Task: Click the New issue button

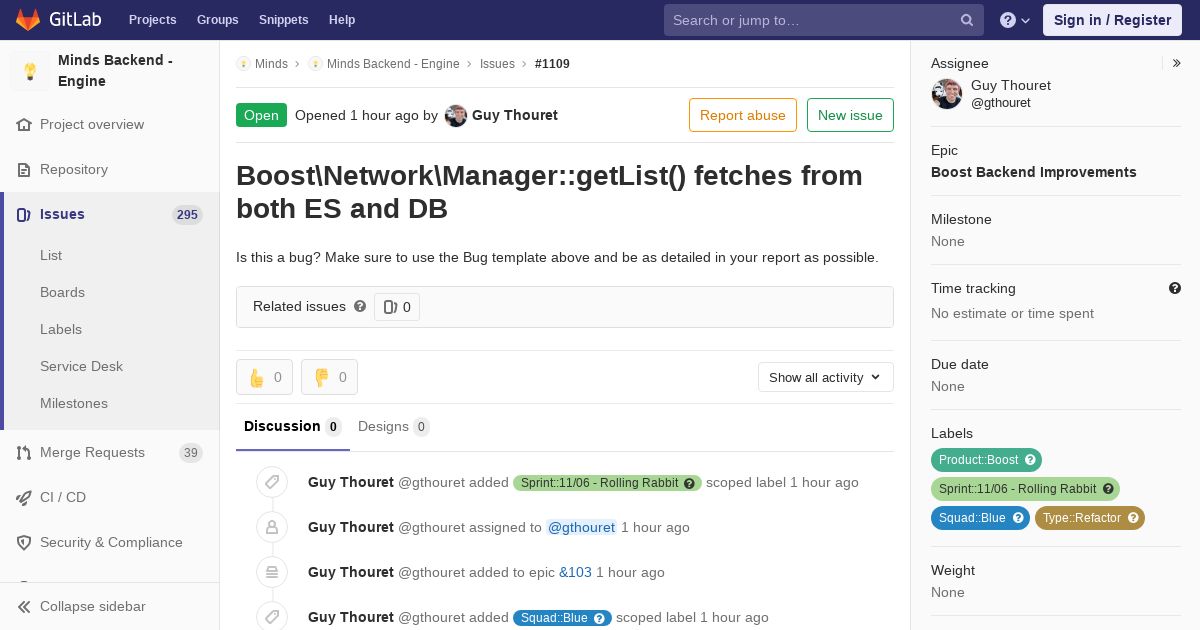Action: (850, 115)
